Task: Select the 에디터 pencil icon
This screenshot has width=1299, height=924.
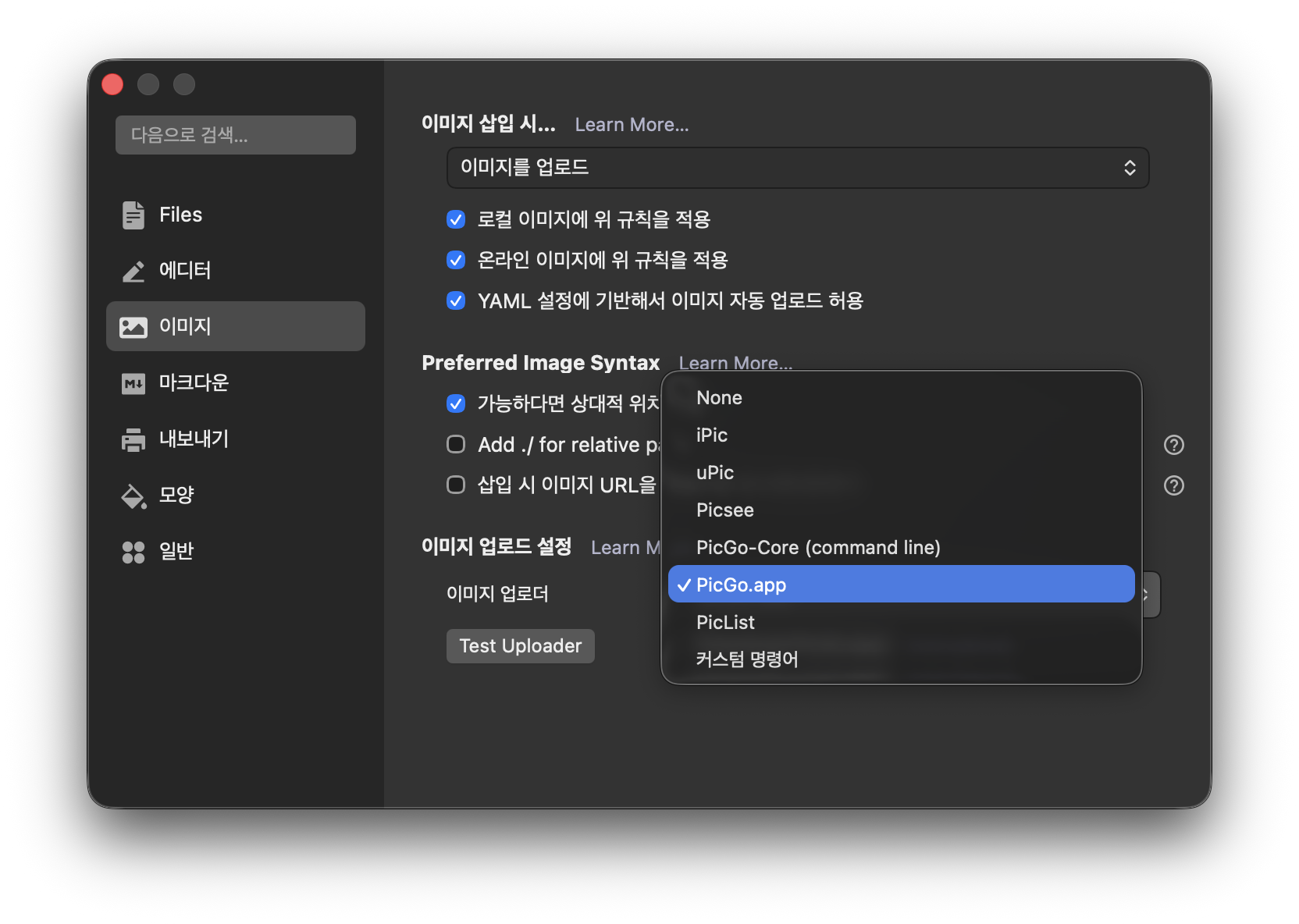Action: [x=133, y=271]
